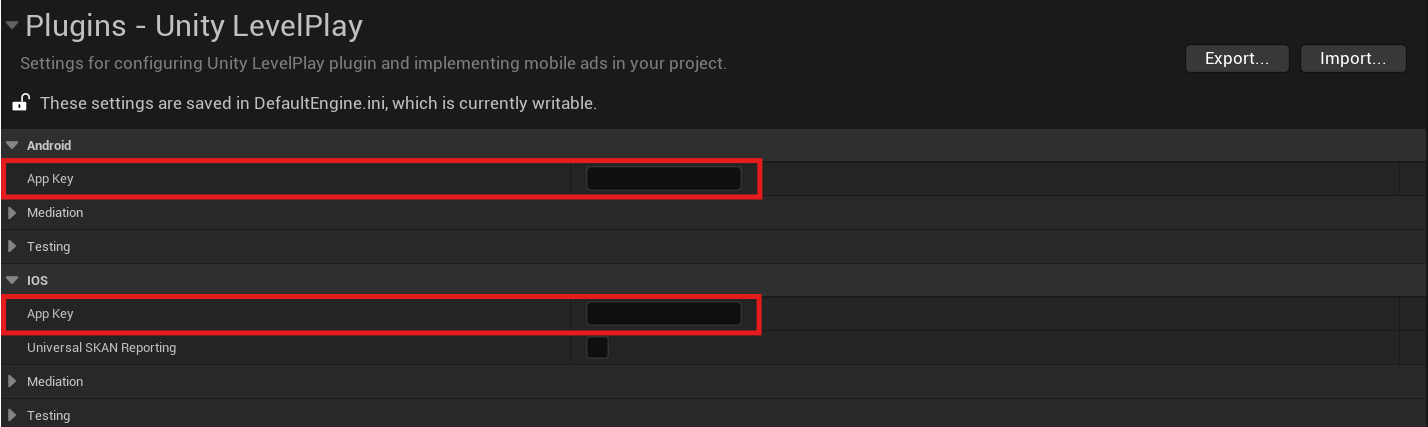
Task: Focus the iOS App Key input field
Action: click(663, 314)
